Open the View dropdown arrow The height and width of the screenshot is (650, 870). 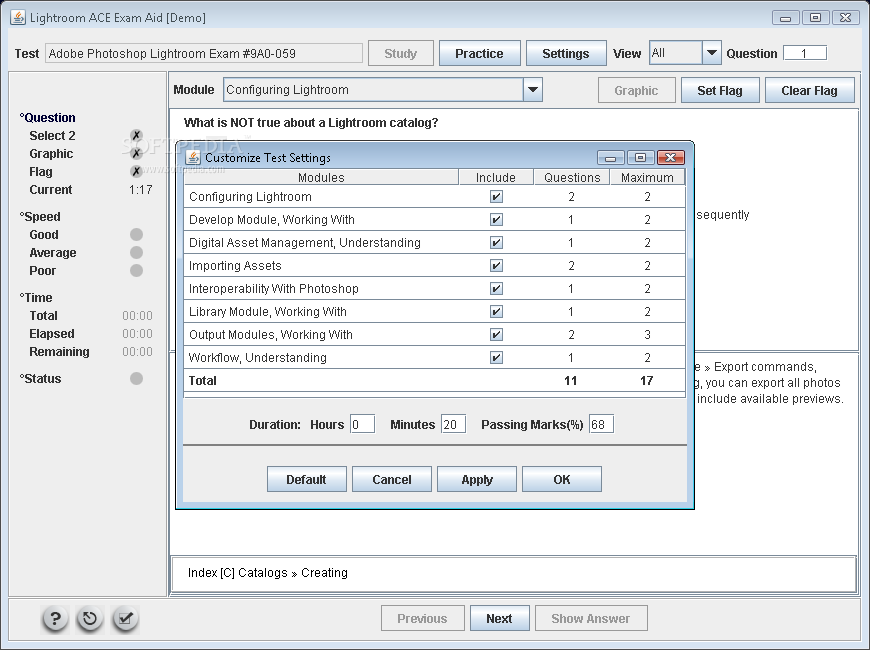coord(711,53)
